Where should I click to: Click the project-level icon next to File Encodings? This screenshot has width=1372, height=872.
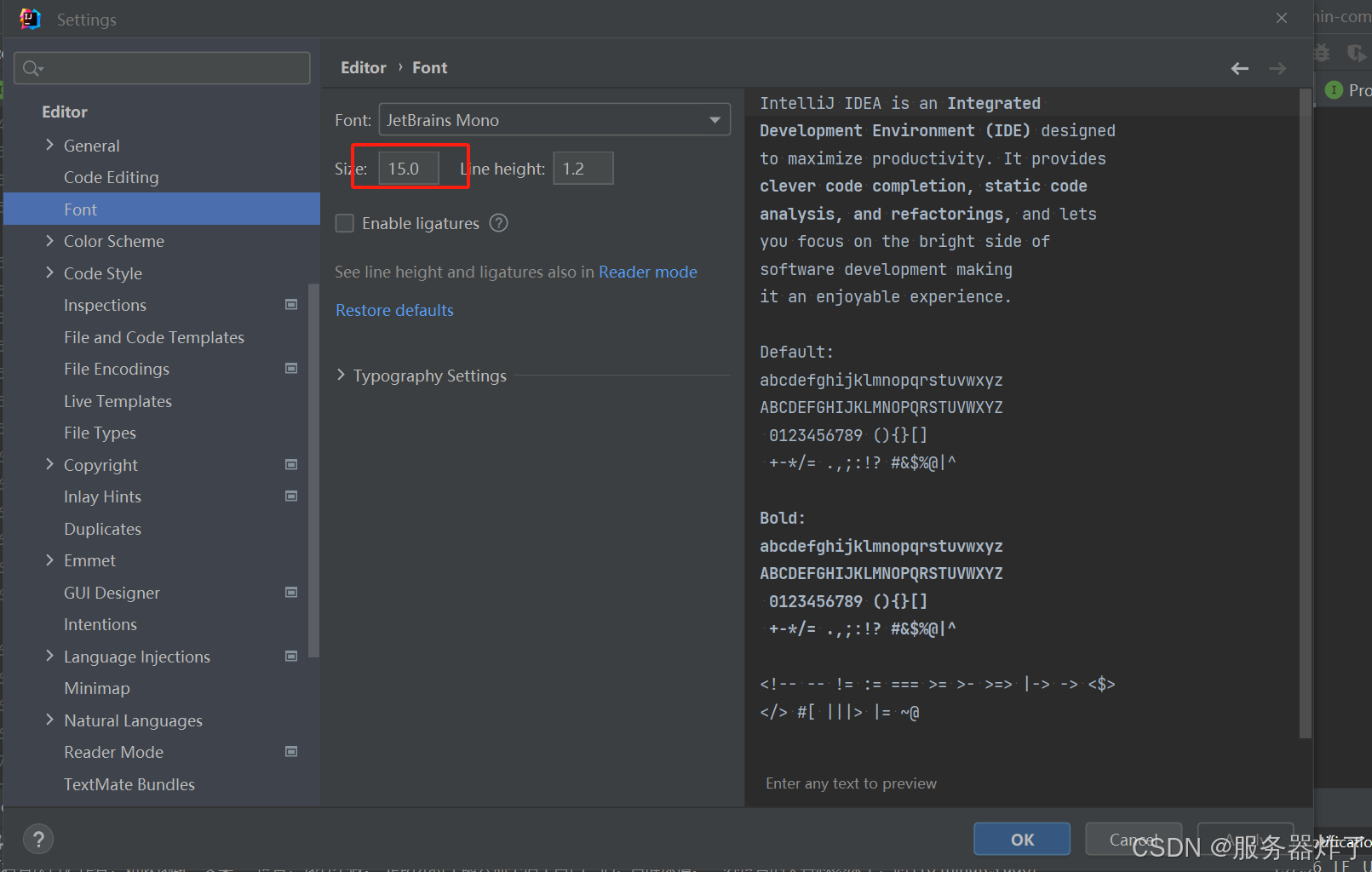pyautogui.click(x=291, y=369)
